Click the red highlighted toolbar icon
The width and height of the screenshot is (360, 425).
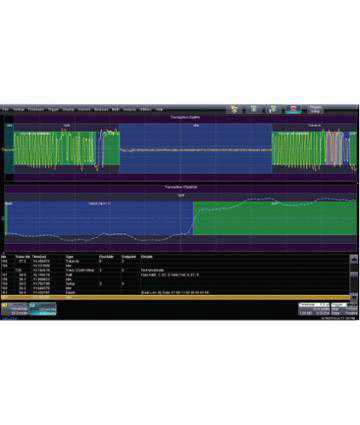pyautogui.click(x=293, y=109)
